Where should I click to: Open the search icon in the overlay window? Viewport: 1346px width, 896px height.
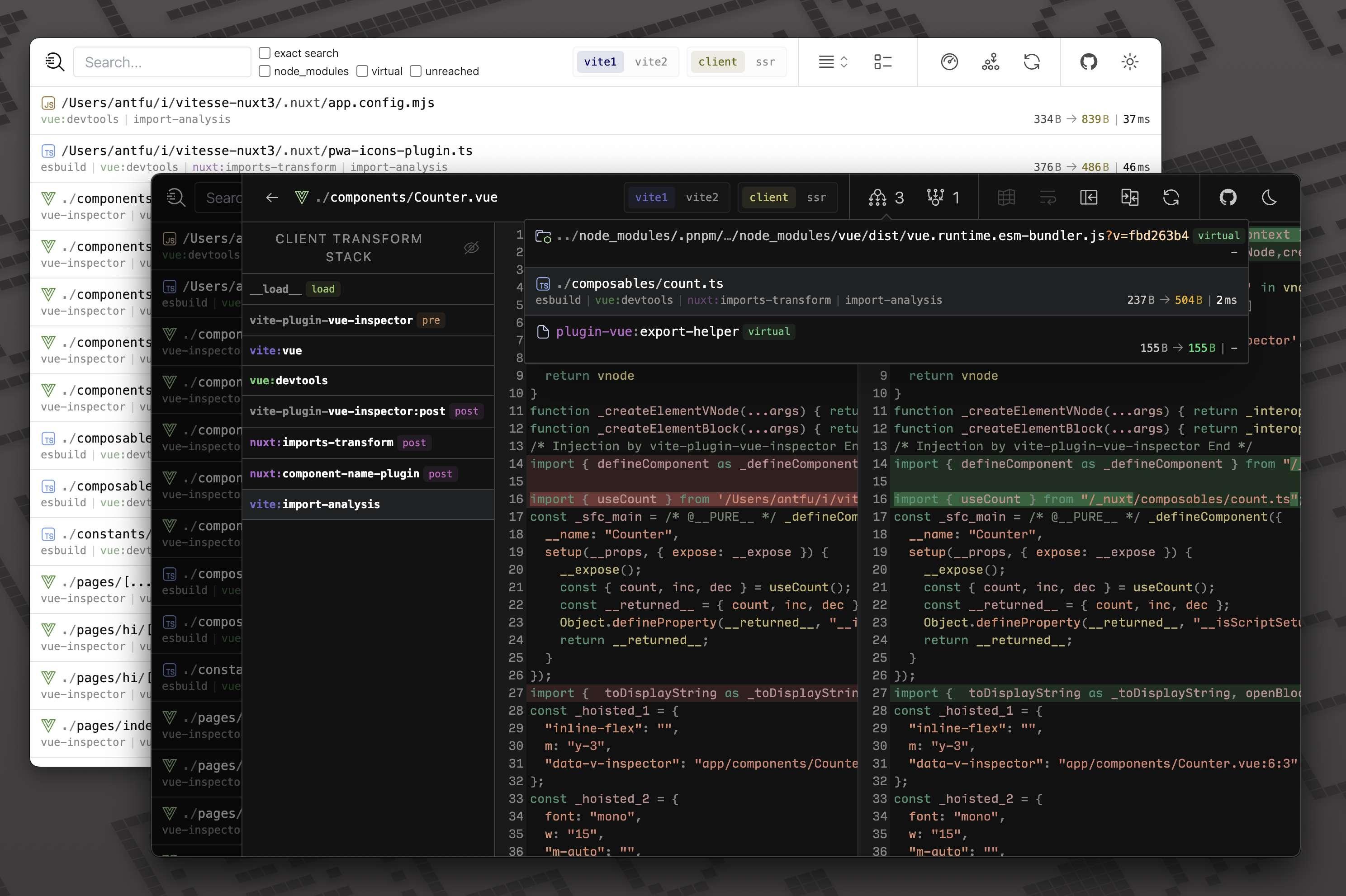pyautogui.click(x=176, y=197)
